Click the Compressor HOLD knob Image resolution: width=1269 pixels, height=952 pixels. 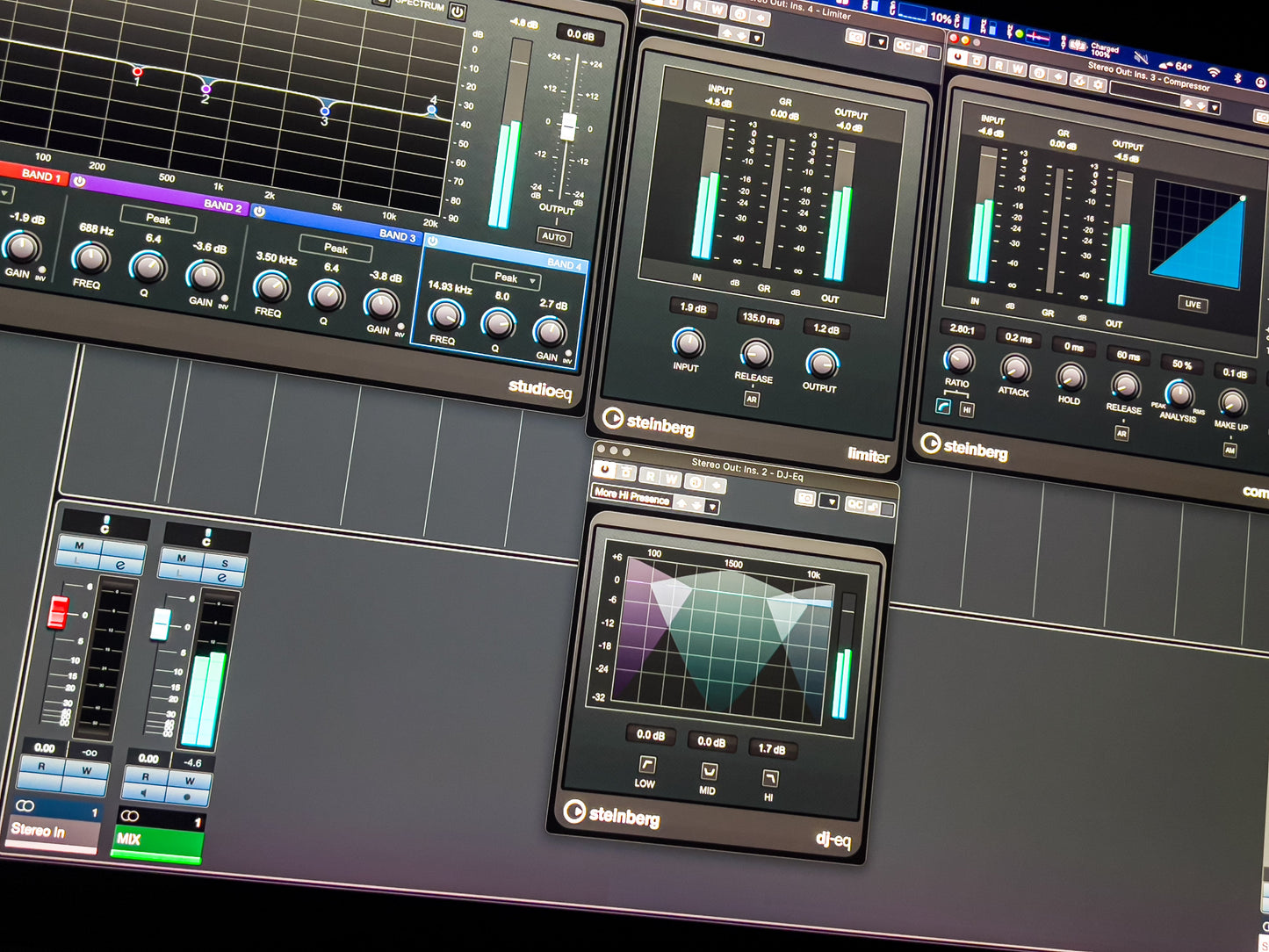[1071, 377]
